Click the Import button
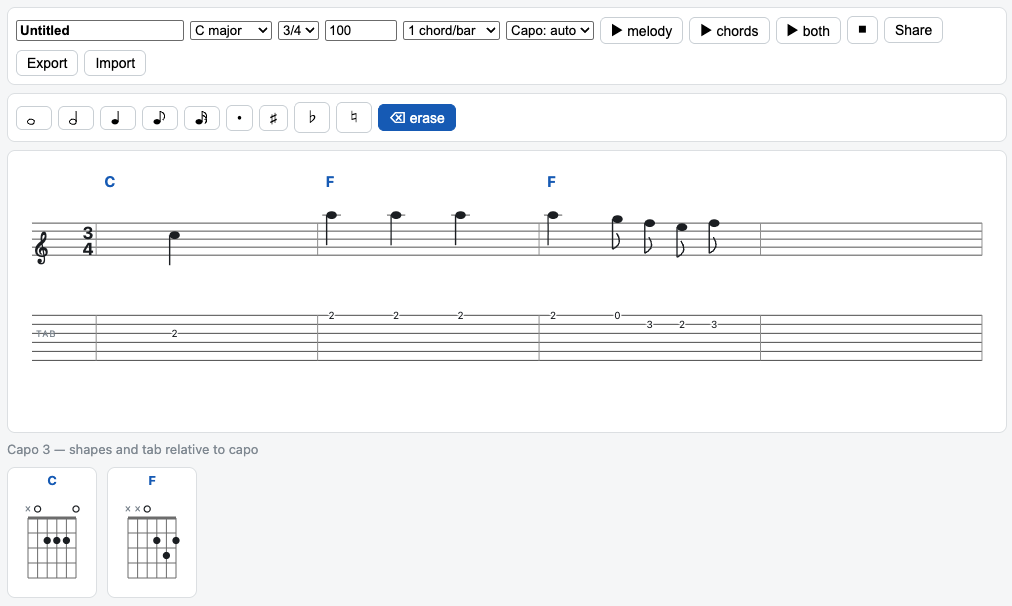1012x606 pixels. [115, 63]
